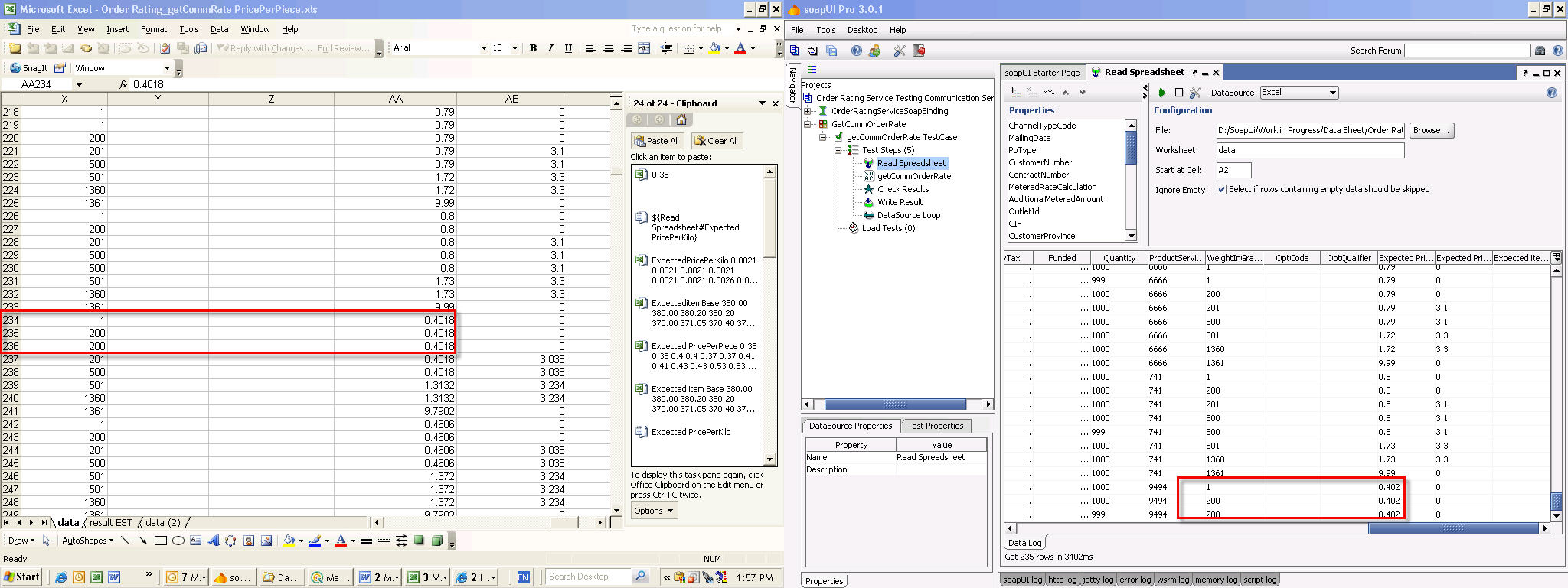Select the Oval drawing tool
This screenshot has height=588, width=1568.
(178, 541)
